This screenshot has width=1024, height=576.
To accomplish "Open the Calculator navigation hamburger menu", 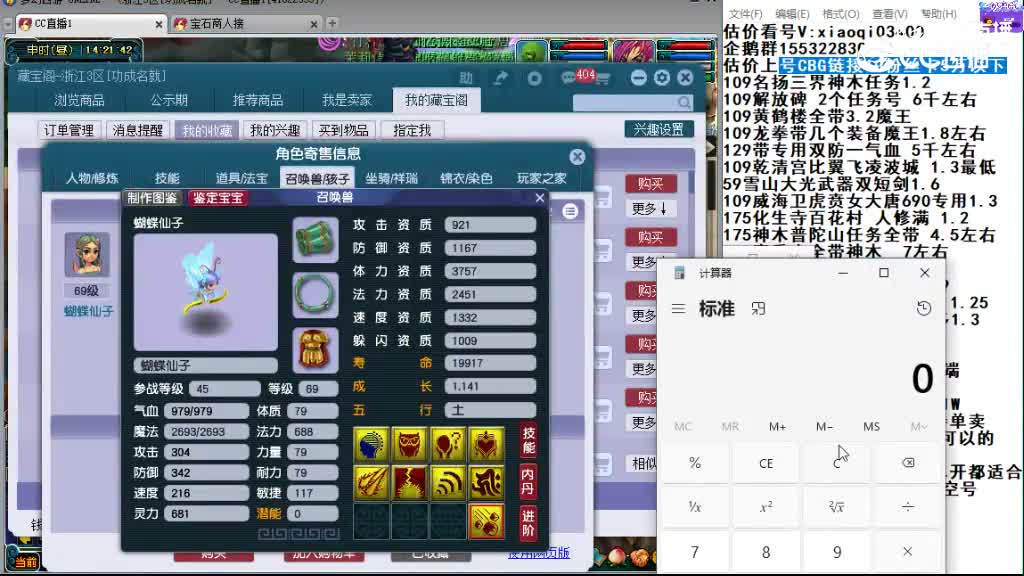I will pos(678,308).
